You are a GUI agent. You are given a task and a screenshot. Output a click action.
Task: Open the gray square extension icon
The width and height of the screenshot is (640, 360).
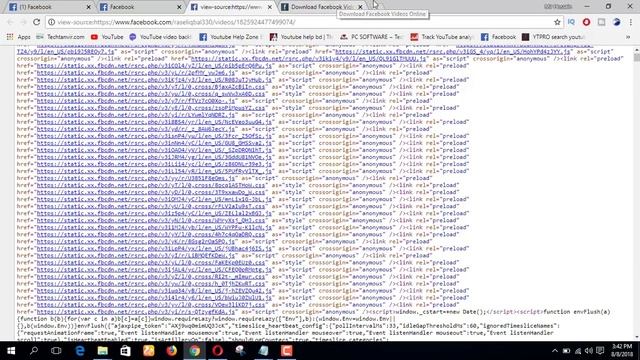pyautogui.click(x=602, y=22)
